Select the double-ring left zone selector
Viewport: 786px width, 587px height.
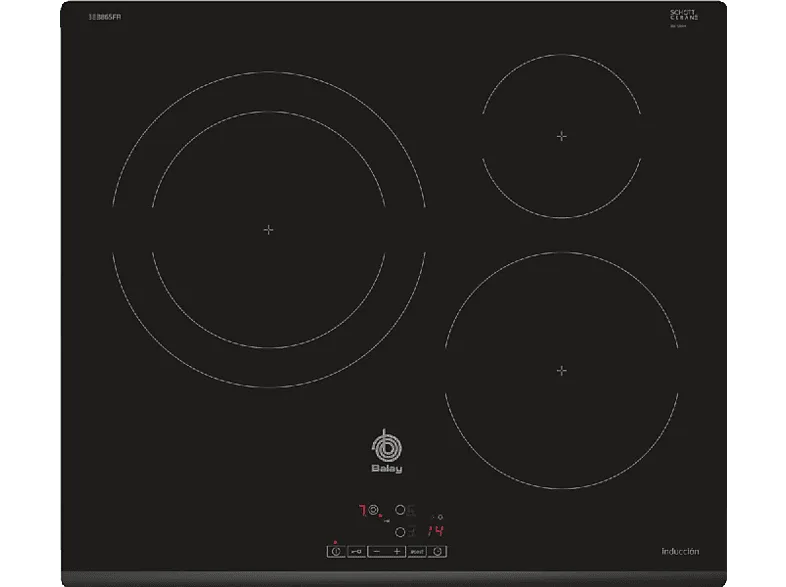(373, 510)
